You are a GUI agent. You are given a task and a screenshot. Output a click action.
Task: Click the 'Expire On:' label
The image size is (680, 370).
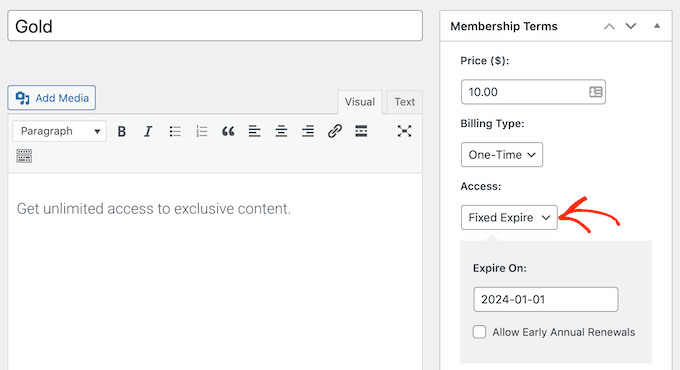point(500,268)
